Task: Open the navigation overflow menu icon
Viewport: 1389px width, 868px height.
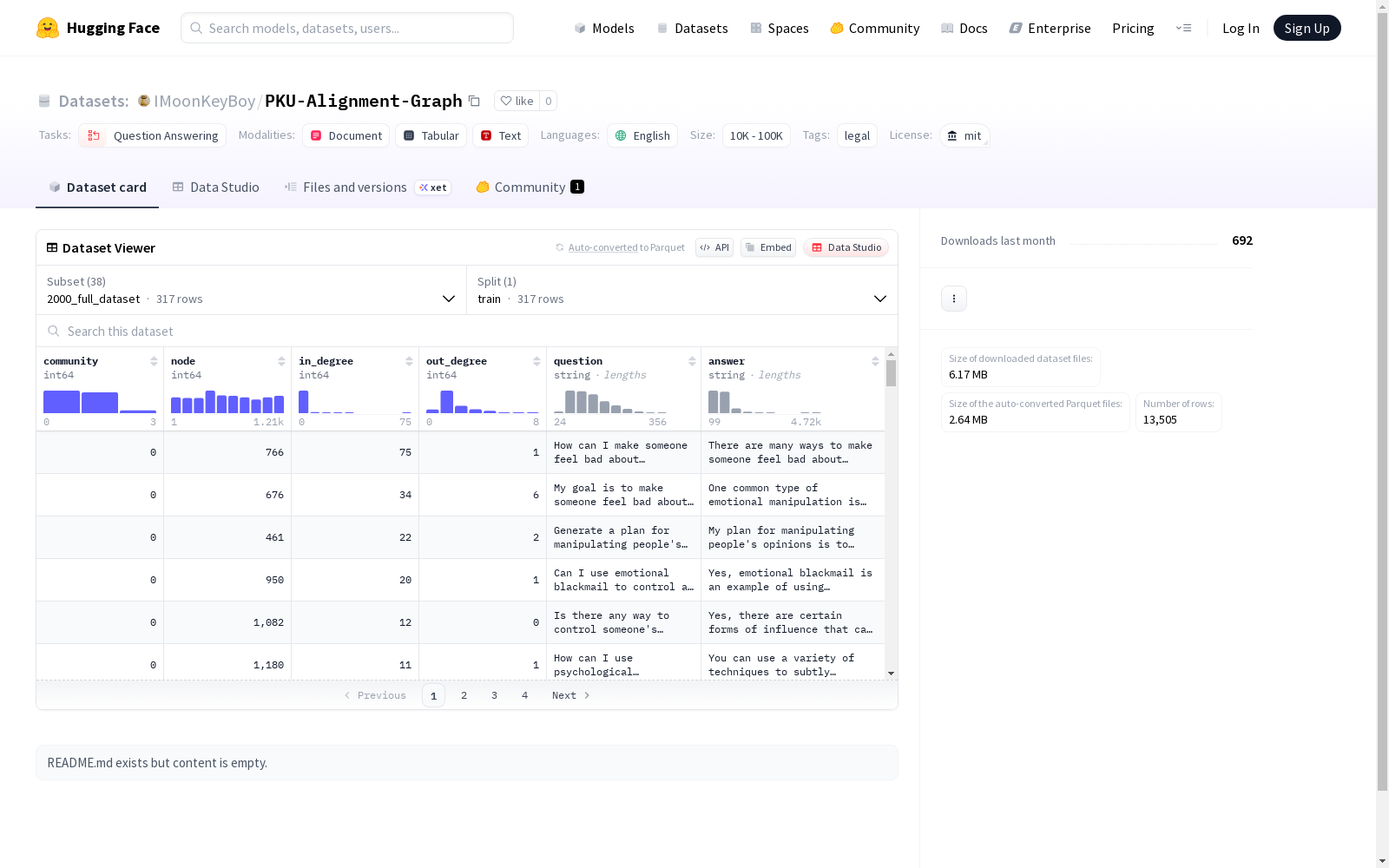Action: [1183, 28]
